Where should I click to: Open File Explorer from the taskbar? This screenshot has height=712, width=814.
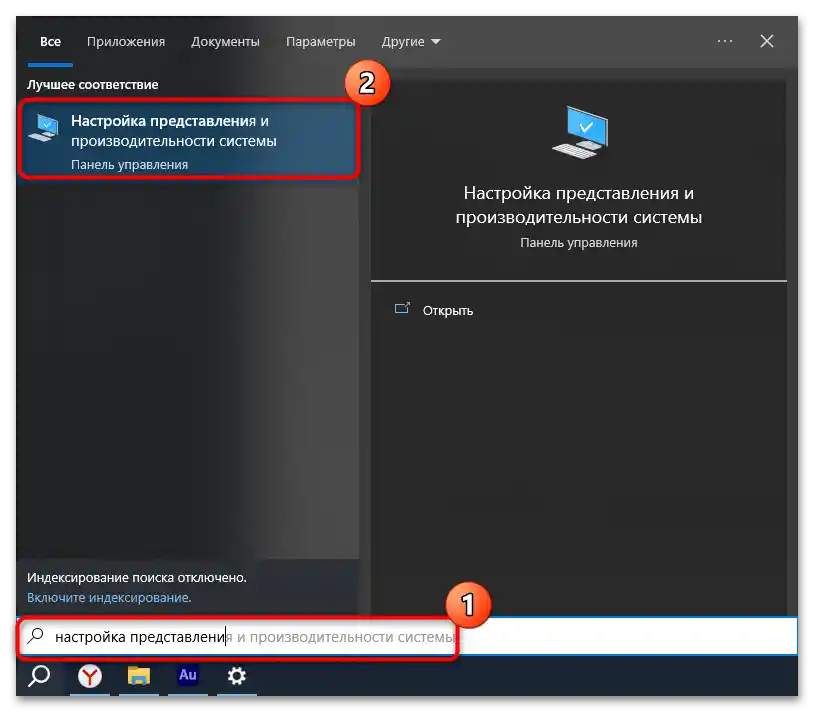coord(138,677)
